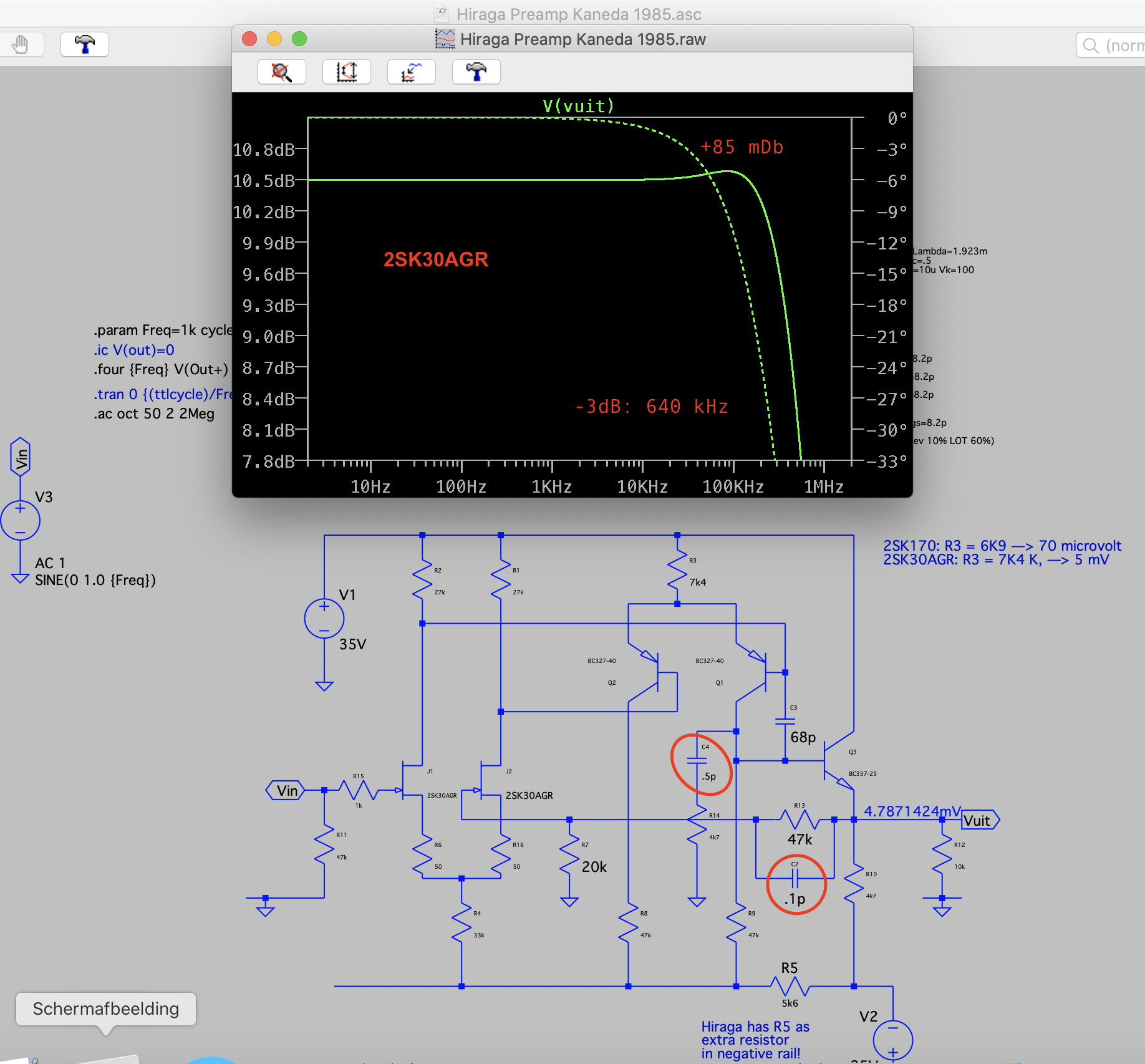Select resistor R8 47k

click(628, 923)
